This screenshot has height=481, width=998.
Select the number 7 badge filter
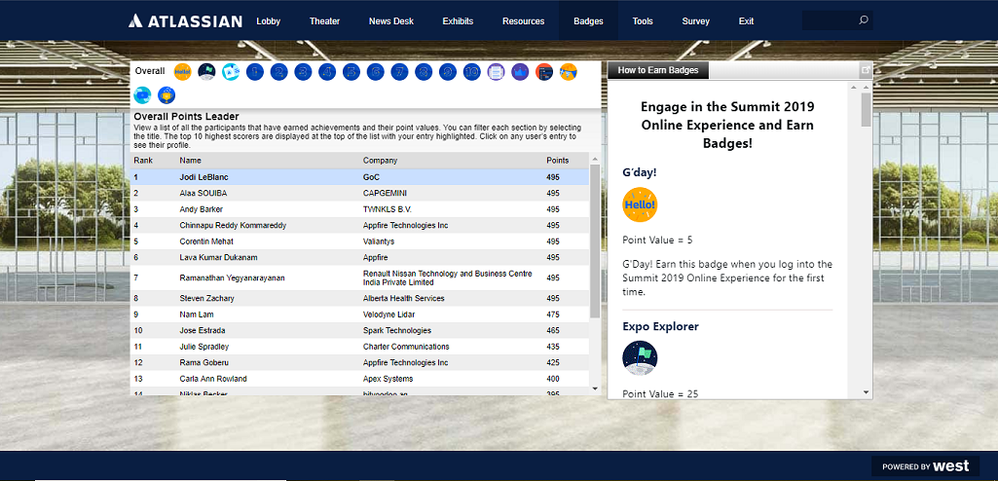[399, 72]
